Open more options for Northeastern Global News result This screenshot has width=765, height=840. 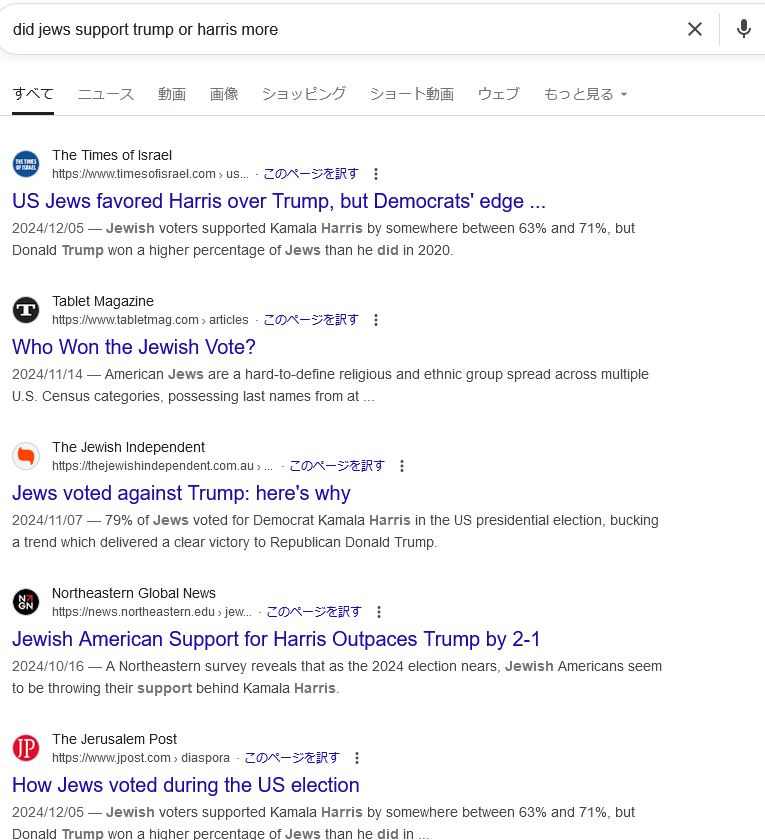tap(379, 612)
